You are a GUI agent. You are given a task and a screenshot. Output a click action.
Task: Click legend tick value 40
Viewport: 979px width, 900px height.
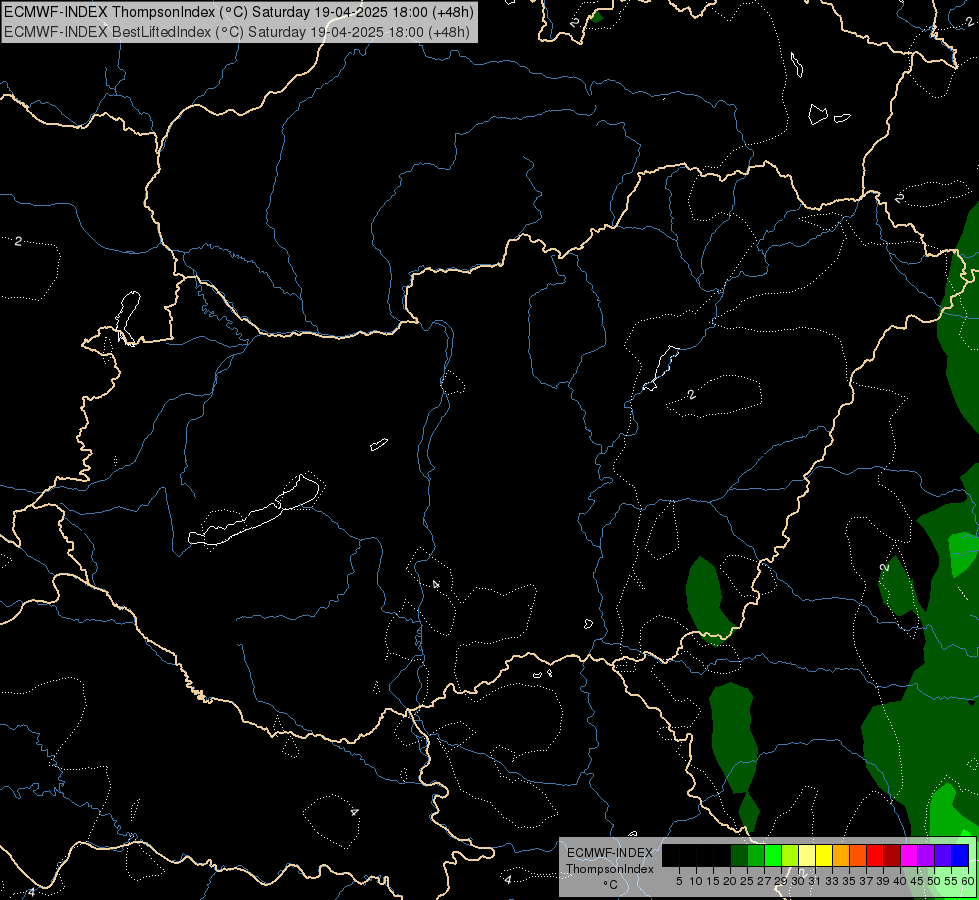point(900,881)
